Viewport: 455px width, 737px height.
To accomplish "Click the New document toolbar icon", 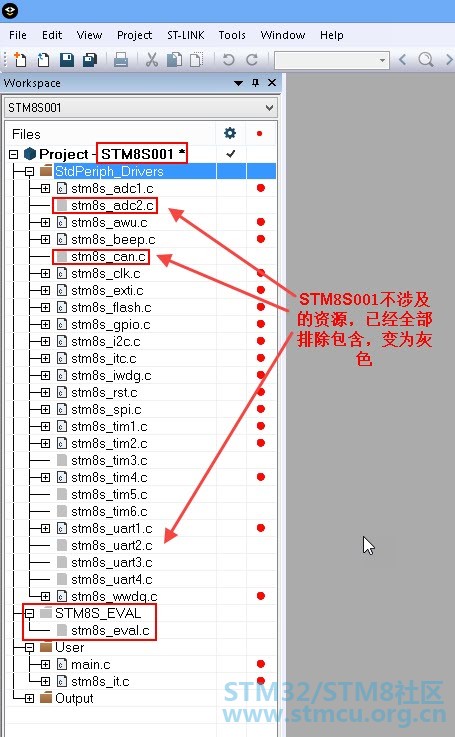I will pyautogui.click(x=20, y=60).
